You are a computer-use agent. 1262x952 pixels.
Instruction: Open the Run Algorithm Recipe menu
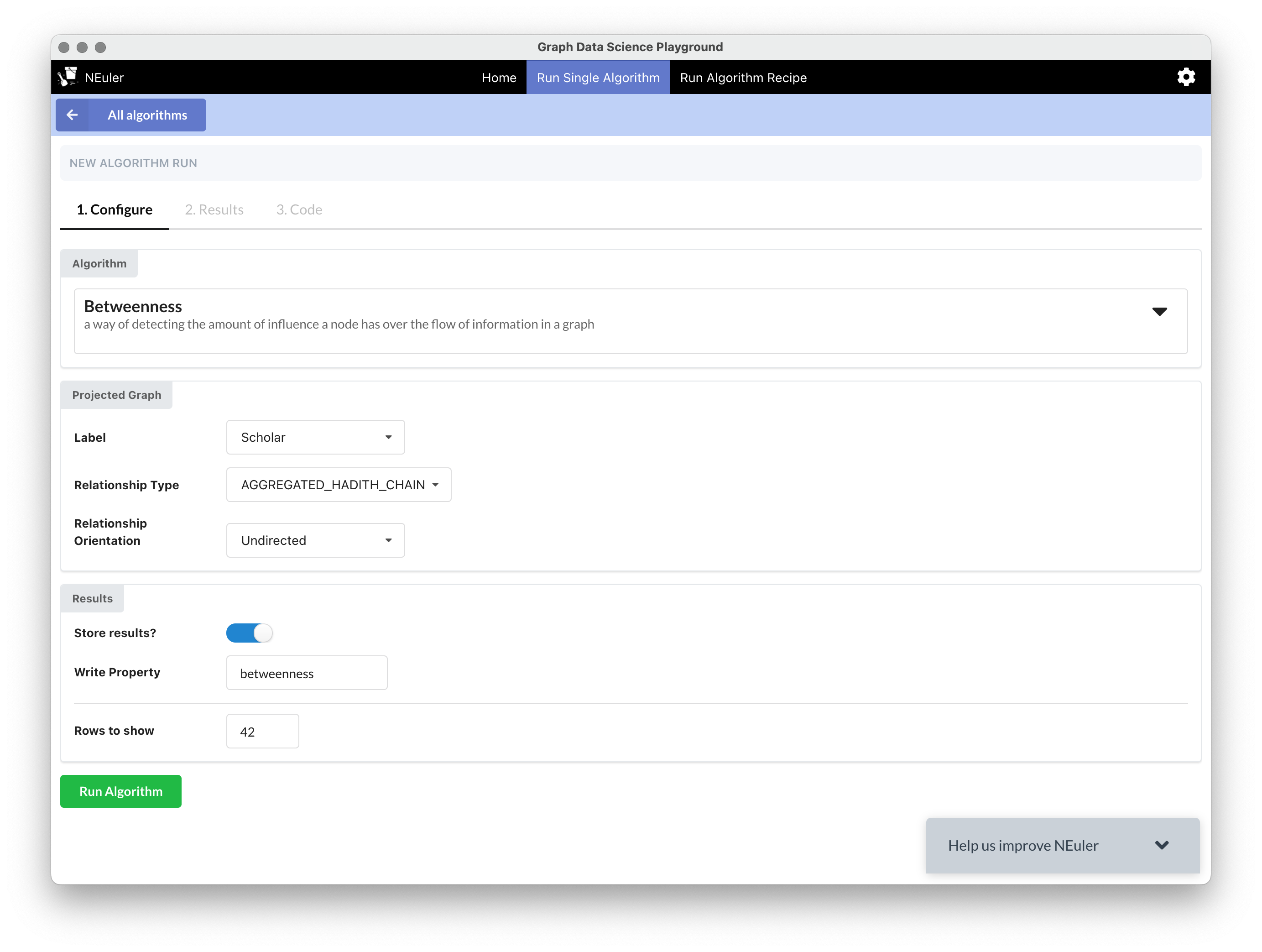pyautogui.click(x=743, y=78)
